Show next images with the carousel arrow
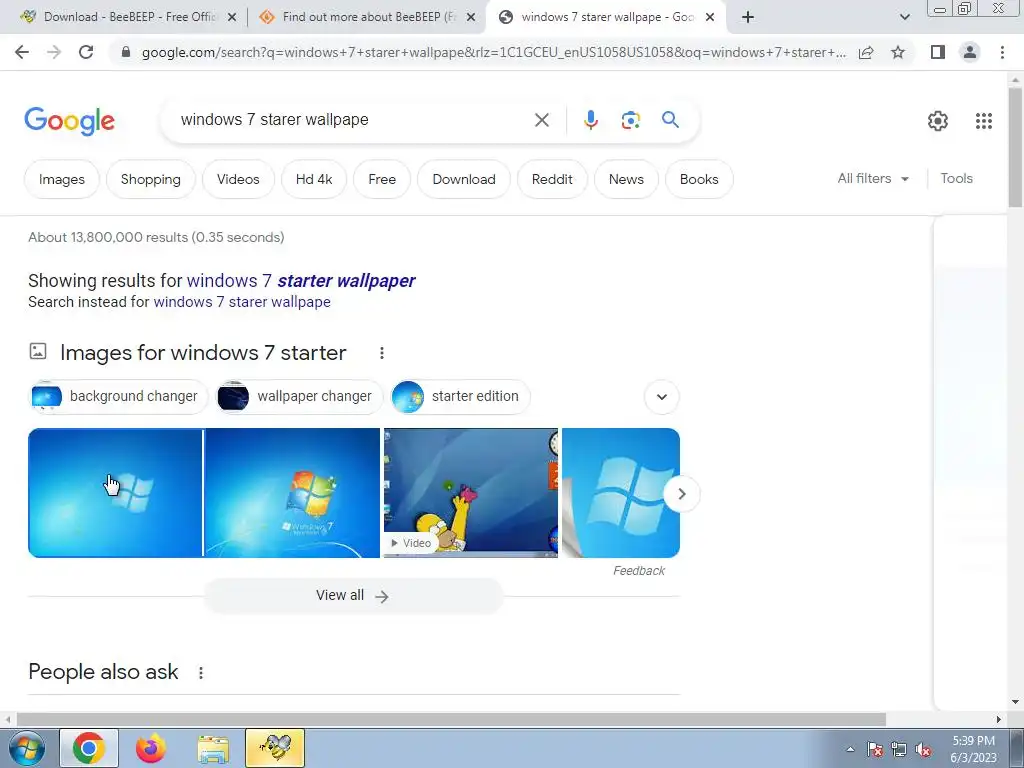 click(x=681, y=494)
